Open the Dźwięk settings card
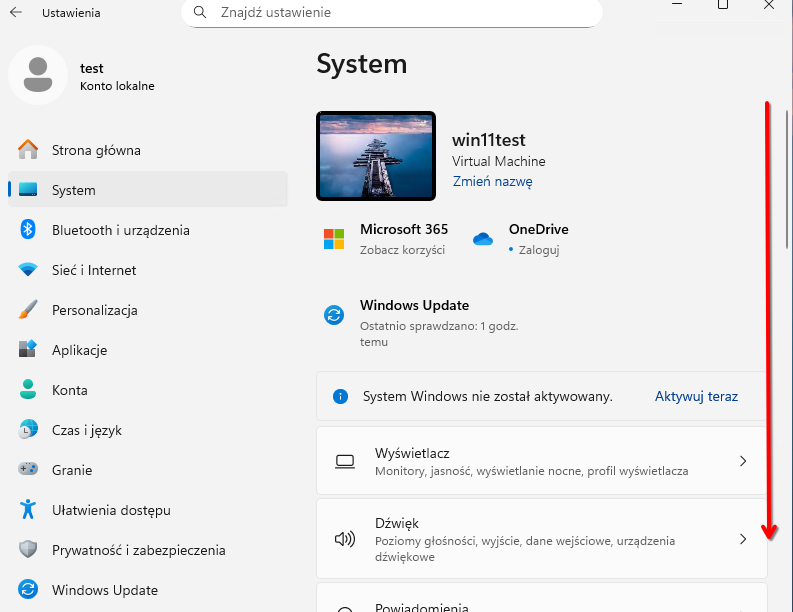Viewport: 793px width, 612px height. click(542, 539)
